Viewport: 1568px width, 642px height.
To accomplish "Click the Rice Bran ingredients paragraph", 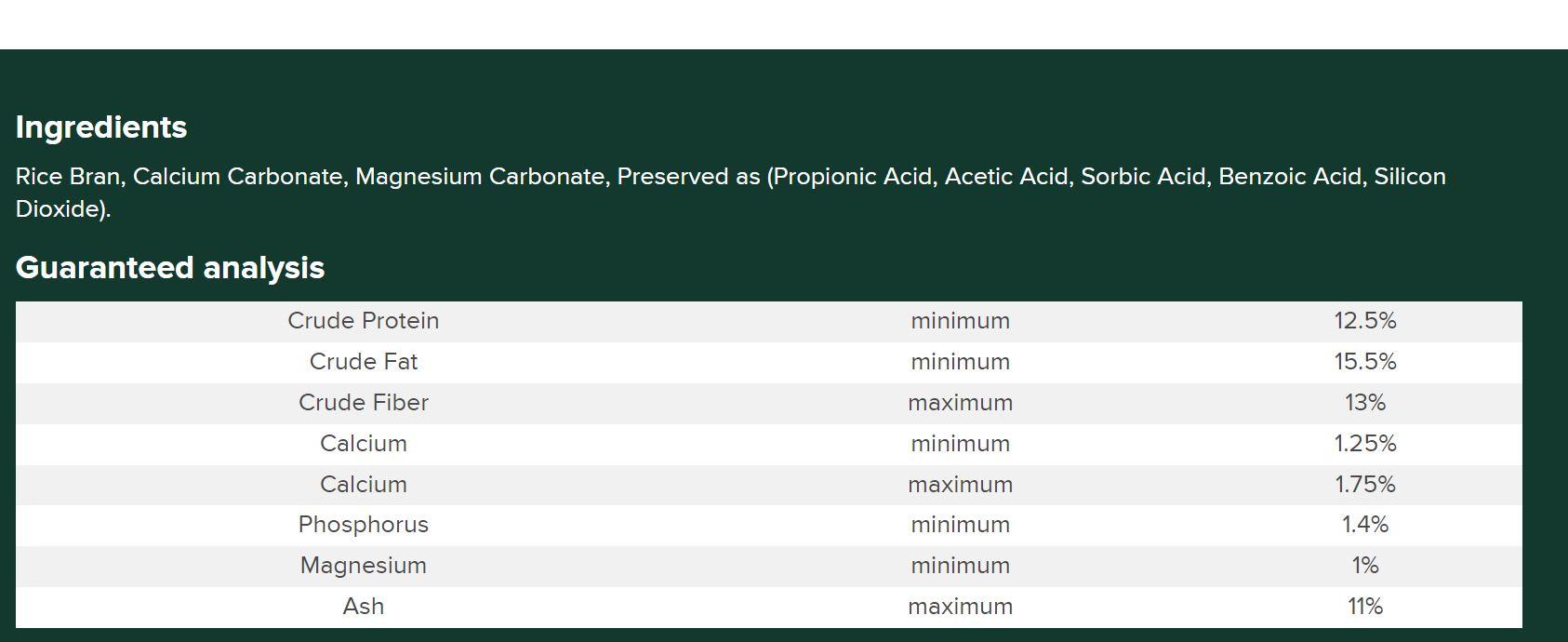I will (730, 192).
